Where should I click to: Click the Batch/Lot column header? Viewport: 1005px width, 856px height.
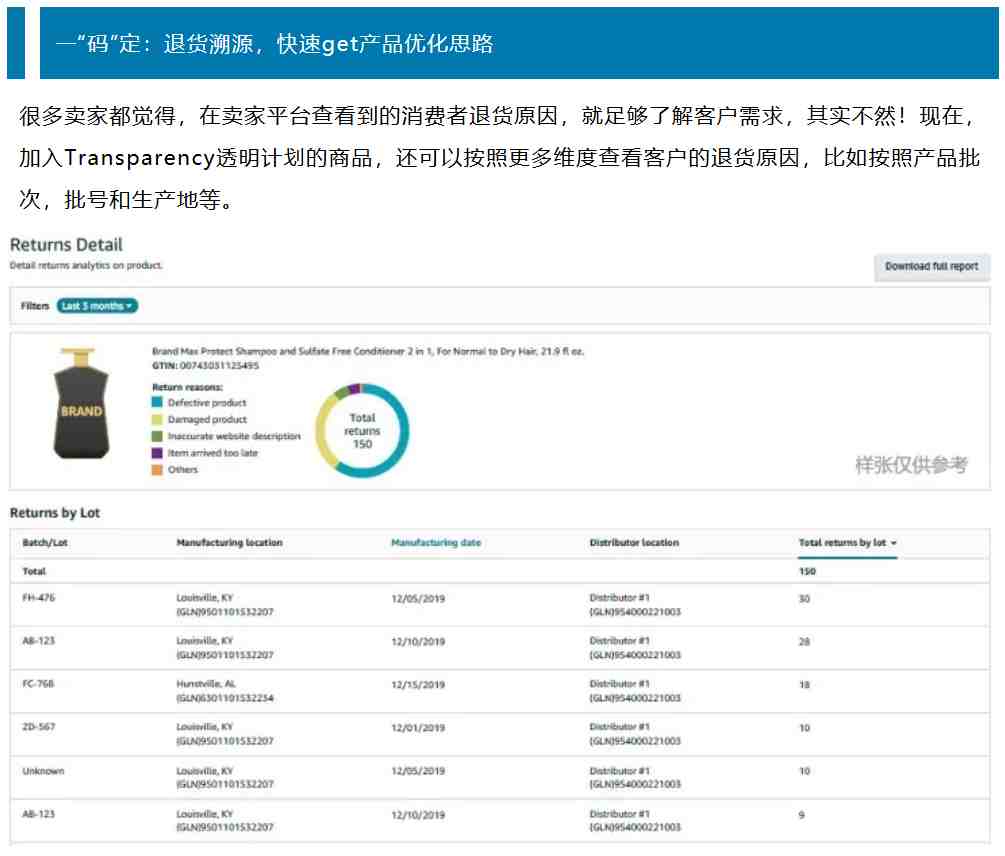click(x=45, y=543)
